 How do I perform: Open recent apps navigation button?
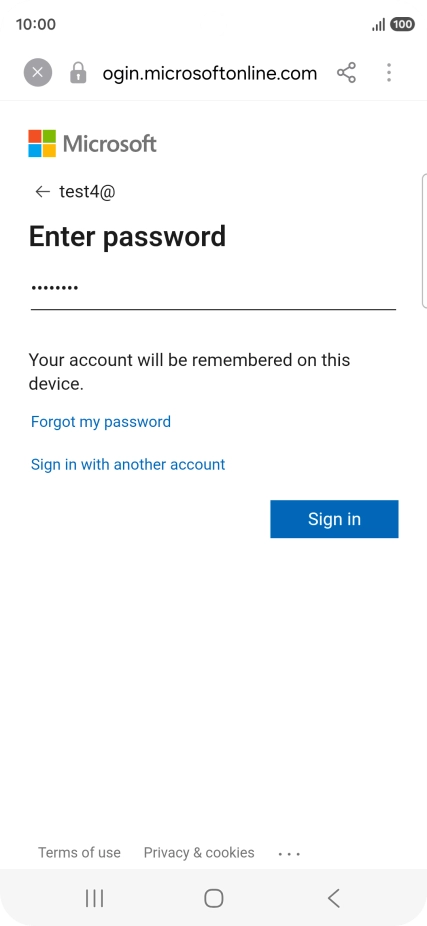[94, 898]
